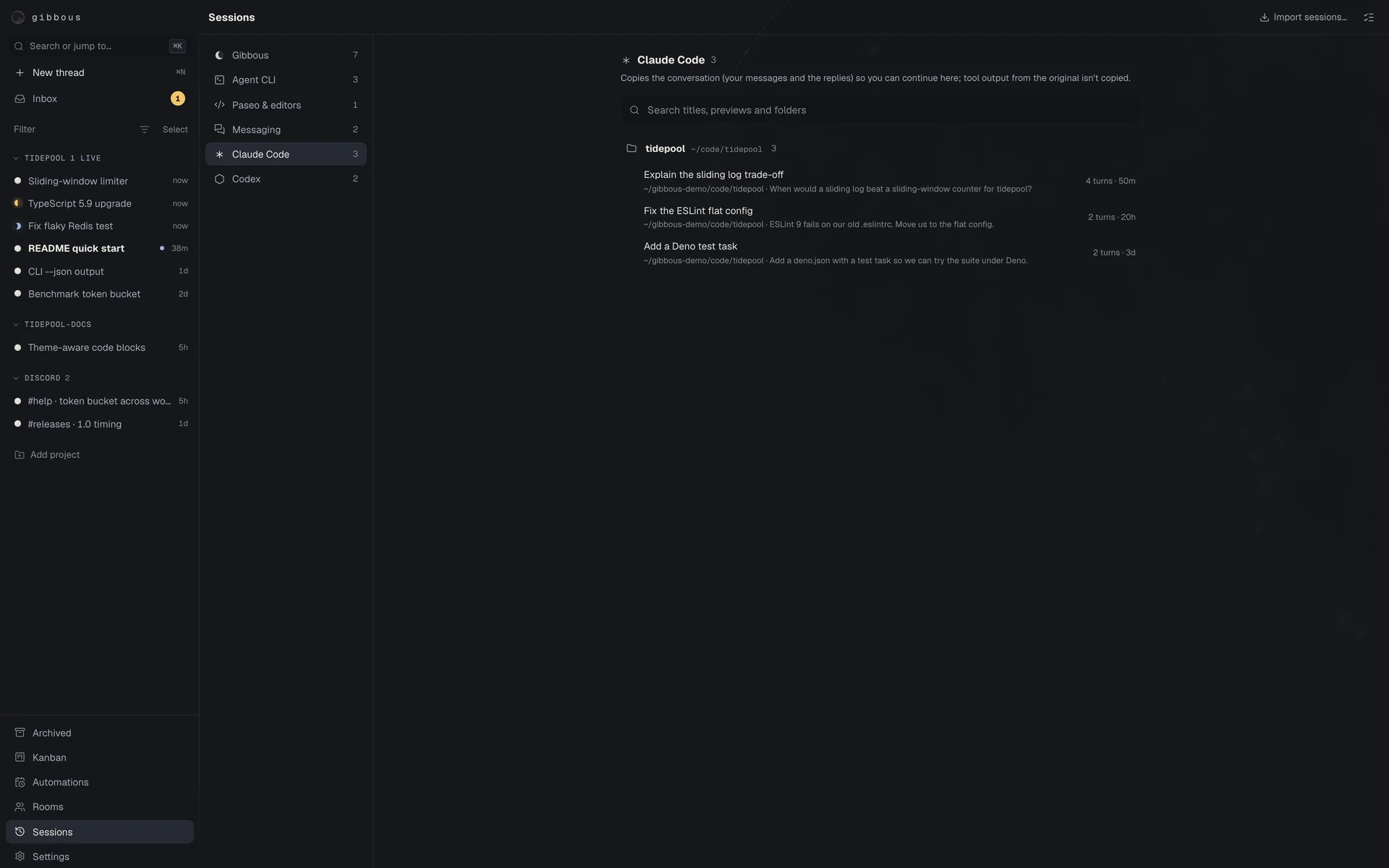Click the Add project folder icon
Viewport: 1389px width, 868px height.
[x=20, y=454]
